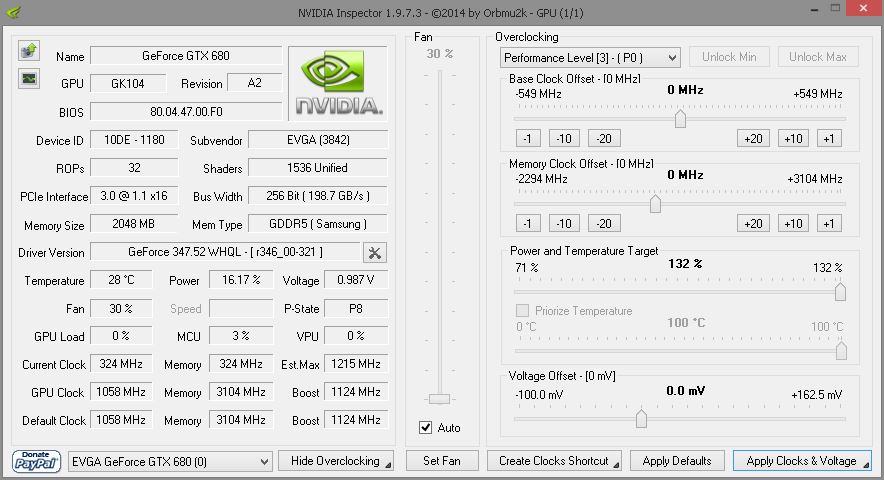Image resolution: width=884 pixels, height=480 pixels.
Task: Click the upload screenshot icon beside Name
Action: tap(29, 51)
